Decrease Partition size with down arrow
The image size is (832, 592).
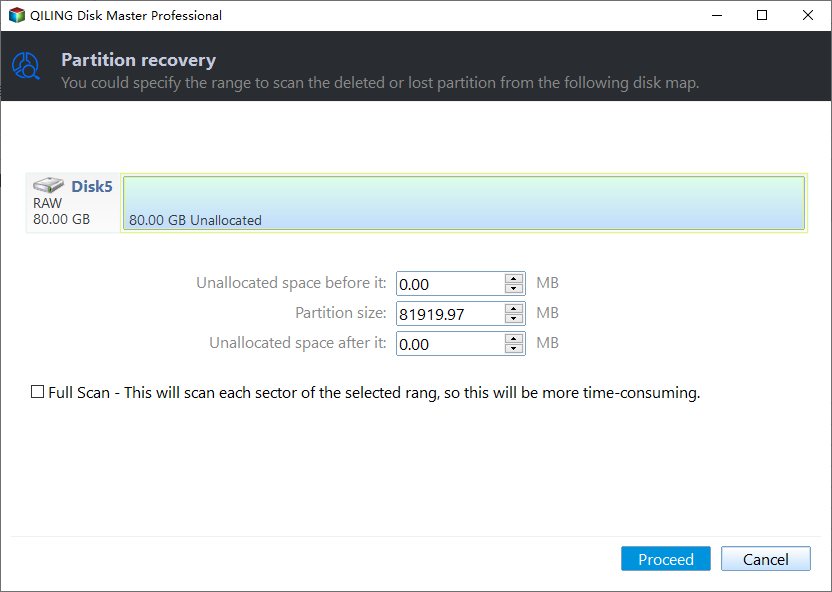(514, 319)
